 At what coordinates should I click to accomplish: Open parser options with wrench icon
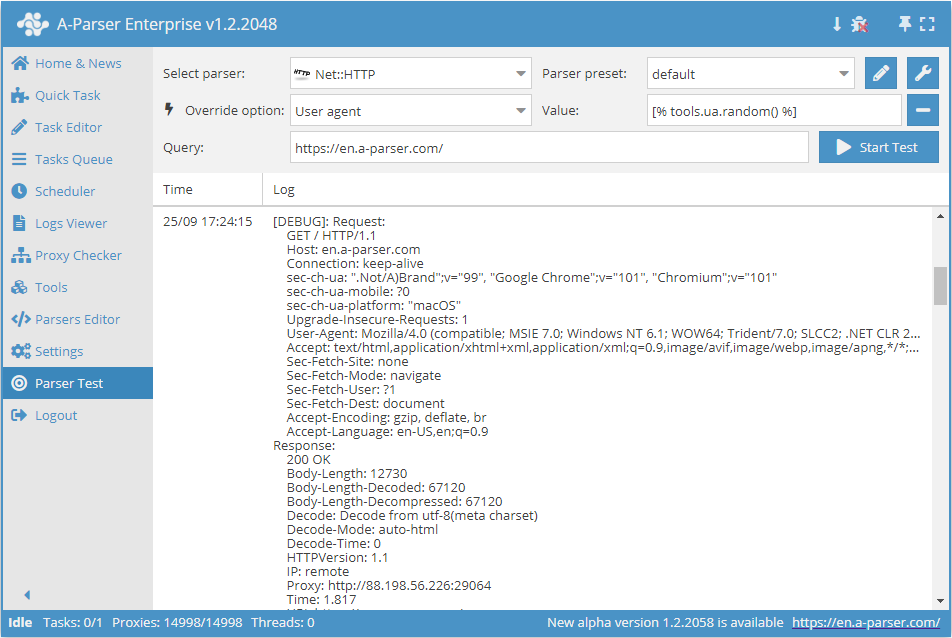pos(923,74)
